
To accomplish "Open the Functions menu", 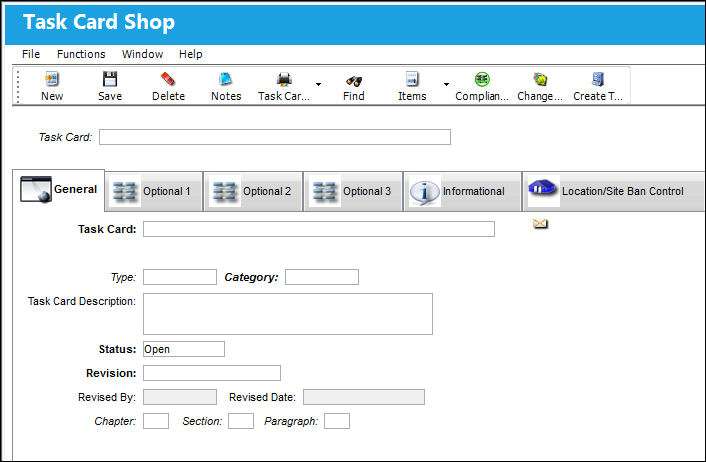I will pyautogui.click(x=81, y=54).
